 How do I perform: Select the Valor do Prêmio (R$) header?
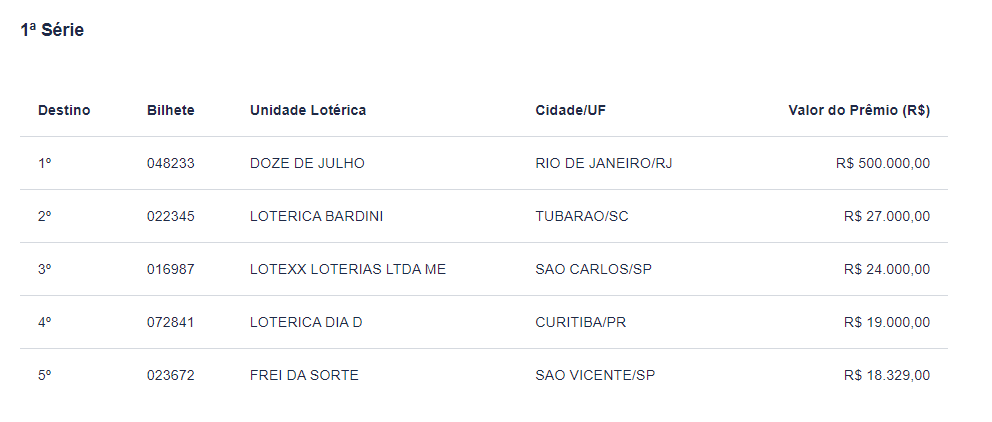(x=859, y=110)
